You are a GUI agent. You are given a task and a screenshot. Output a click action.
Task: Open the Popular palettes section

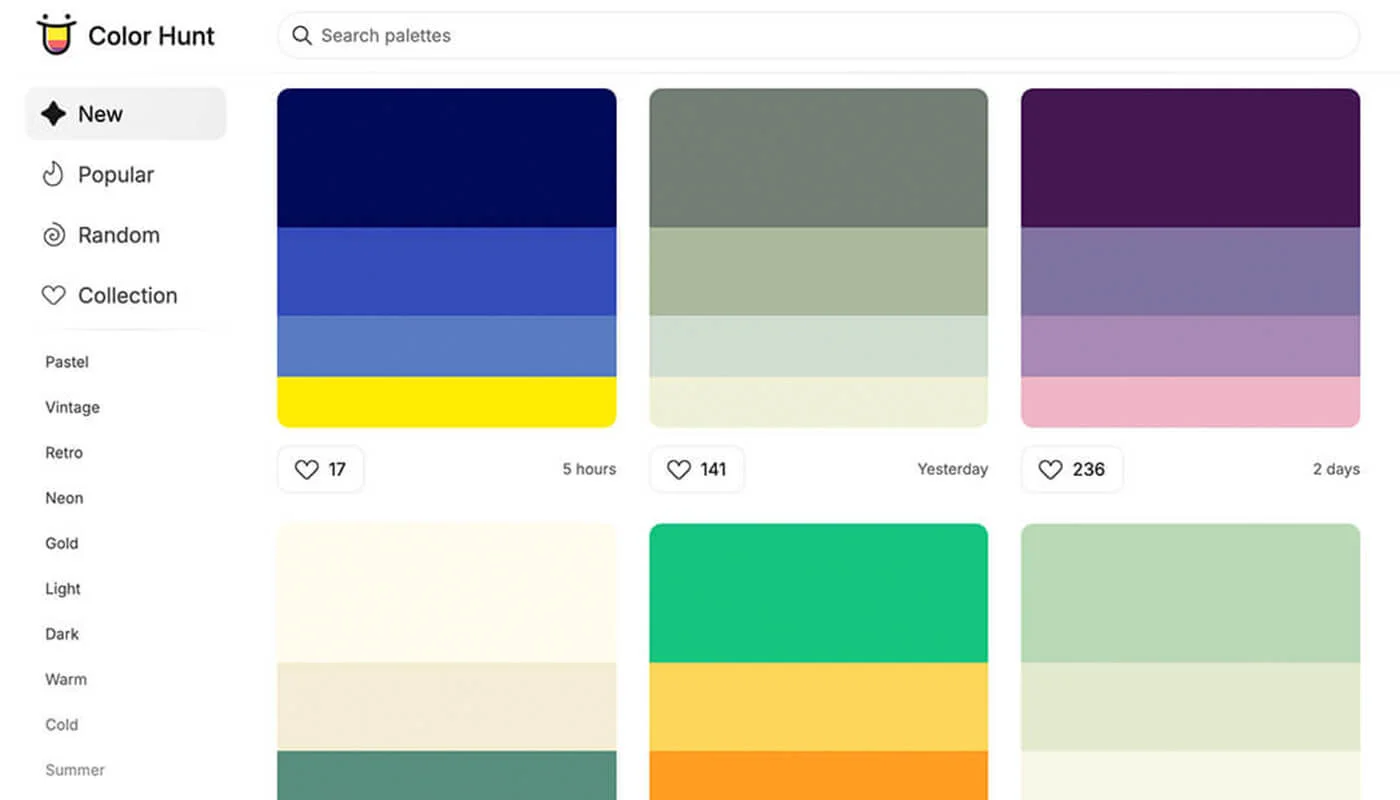pos(116,175)
